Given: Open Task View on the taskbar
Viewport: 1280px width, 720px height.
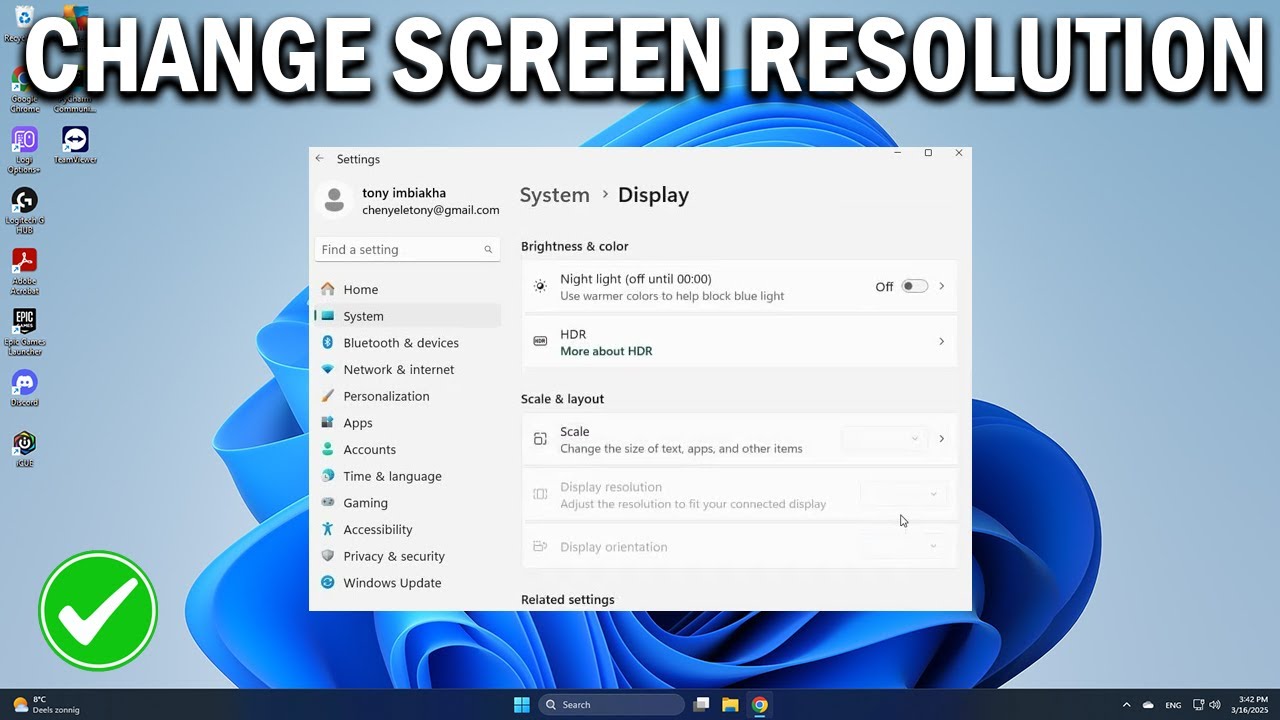Looking at the screenshot, I should click(701, 705).
